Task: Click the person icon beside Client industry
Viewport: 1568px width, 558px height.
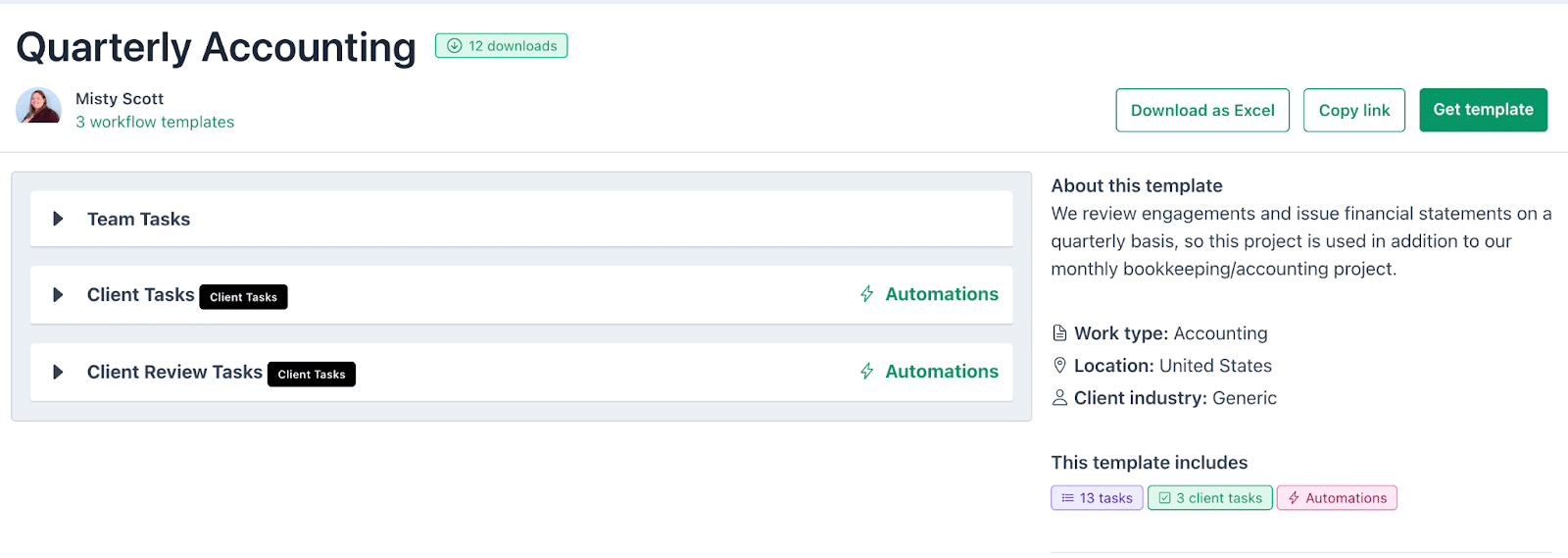Action: coord(1059,397)
